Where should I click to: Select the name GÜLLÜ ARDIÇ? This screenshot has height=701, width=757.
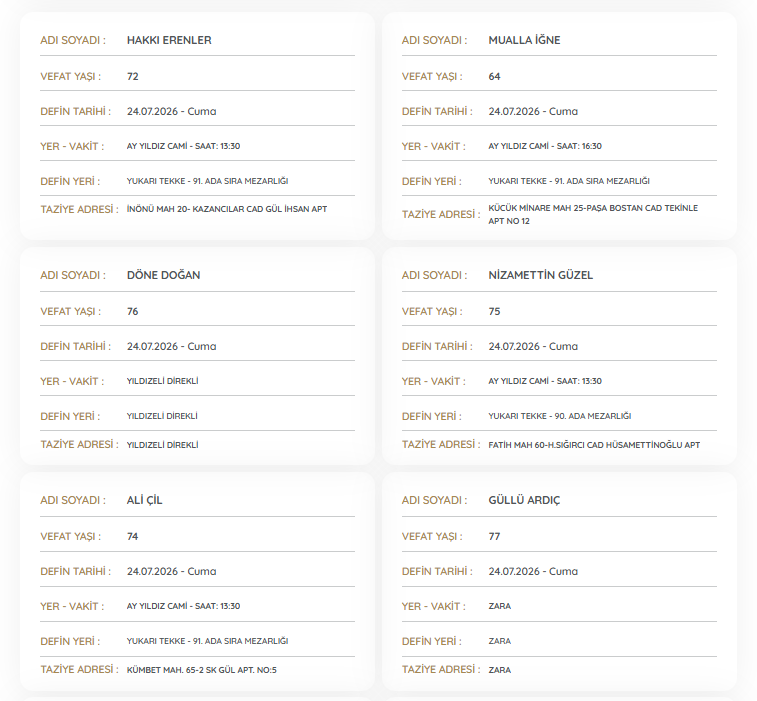coord(524,500)
